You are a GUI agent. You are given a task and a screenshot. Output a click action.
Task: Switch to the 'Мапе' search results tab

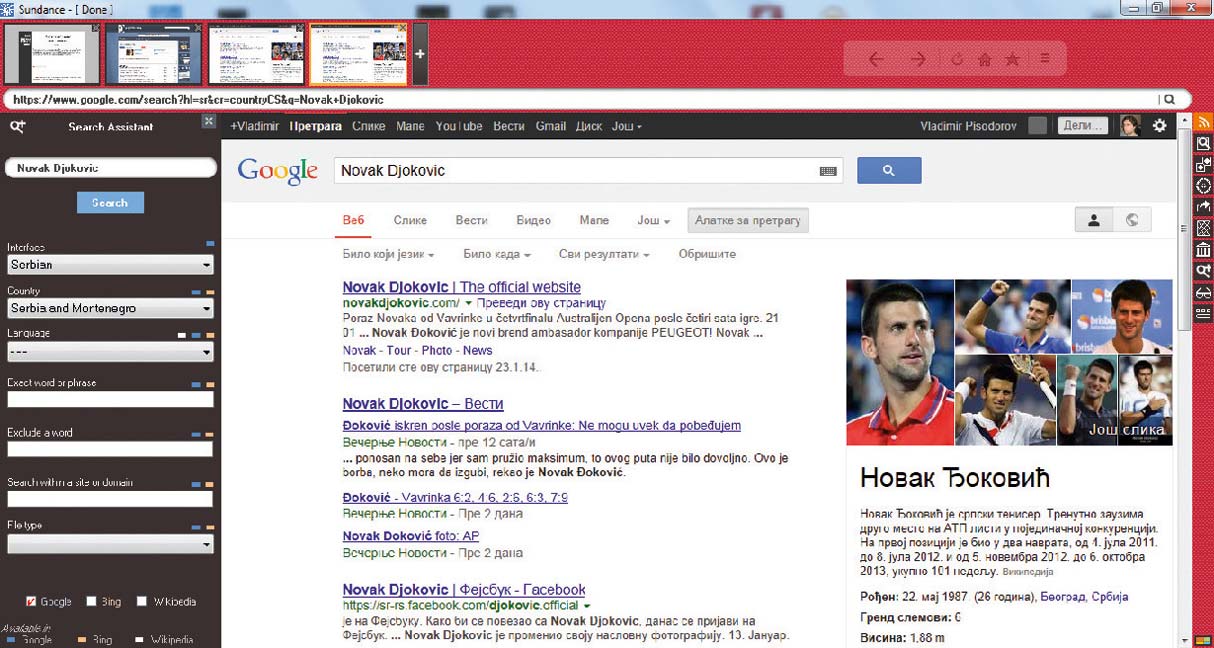pyautogui.click(x=594, y=220)
